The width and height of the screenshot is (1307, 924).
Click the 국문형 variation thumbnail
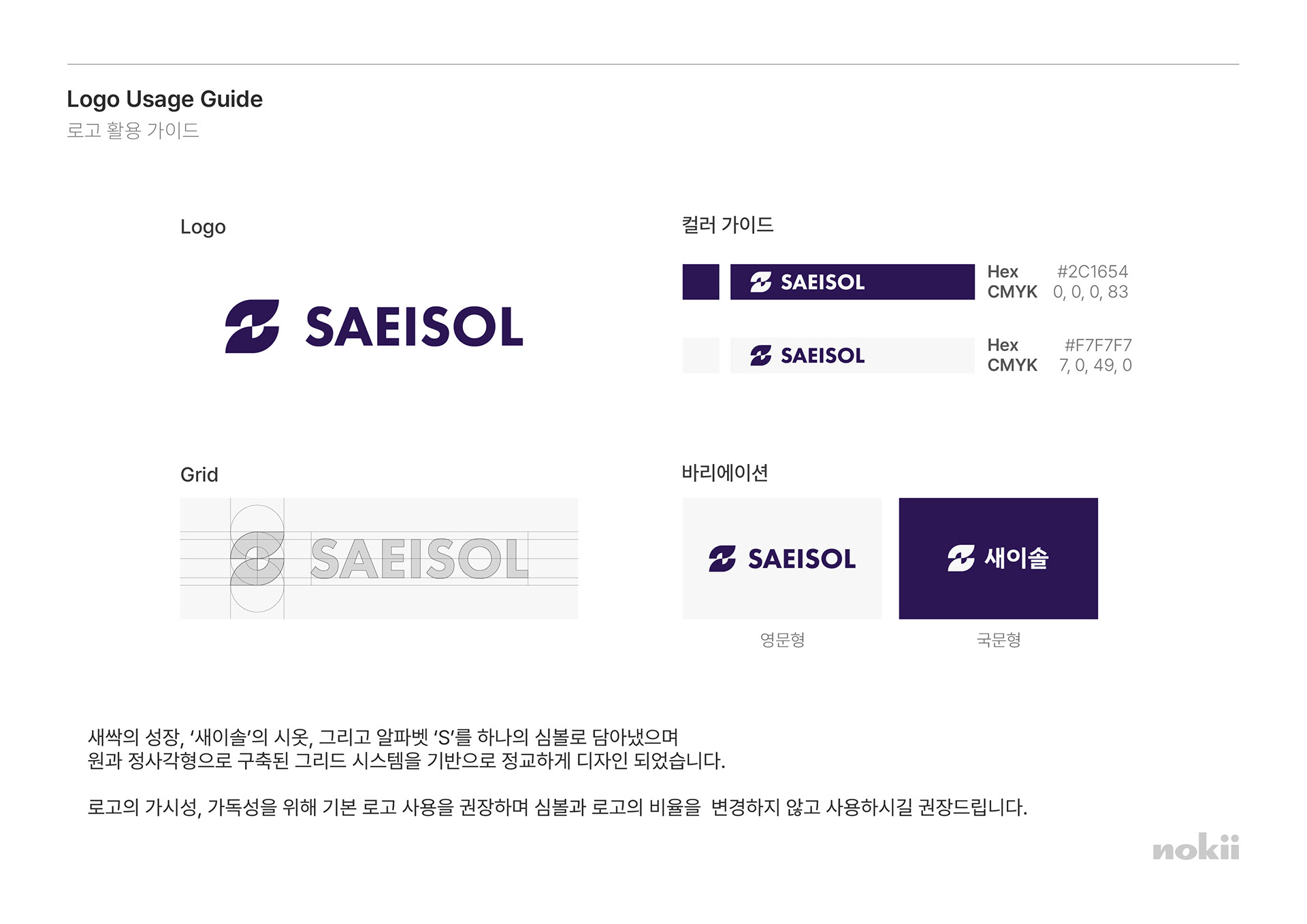tap(998, 559)
